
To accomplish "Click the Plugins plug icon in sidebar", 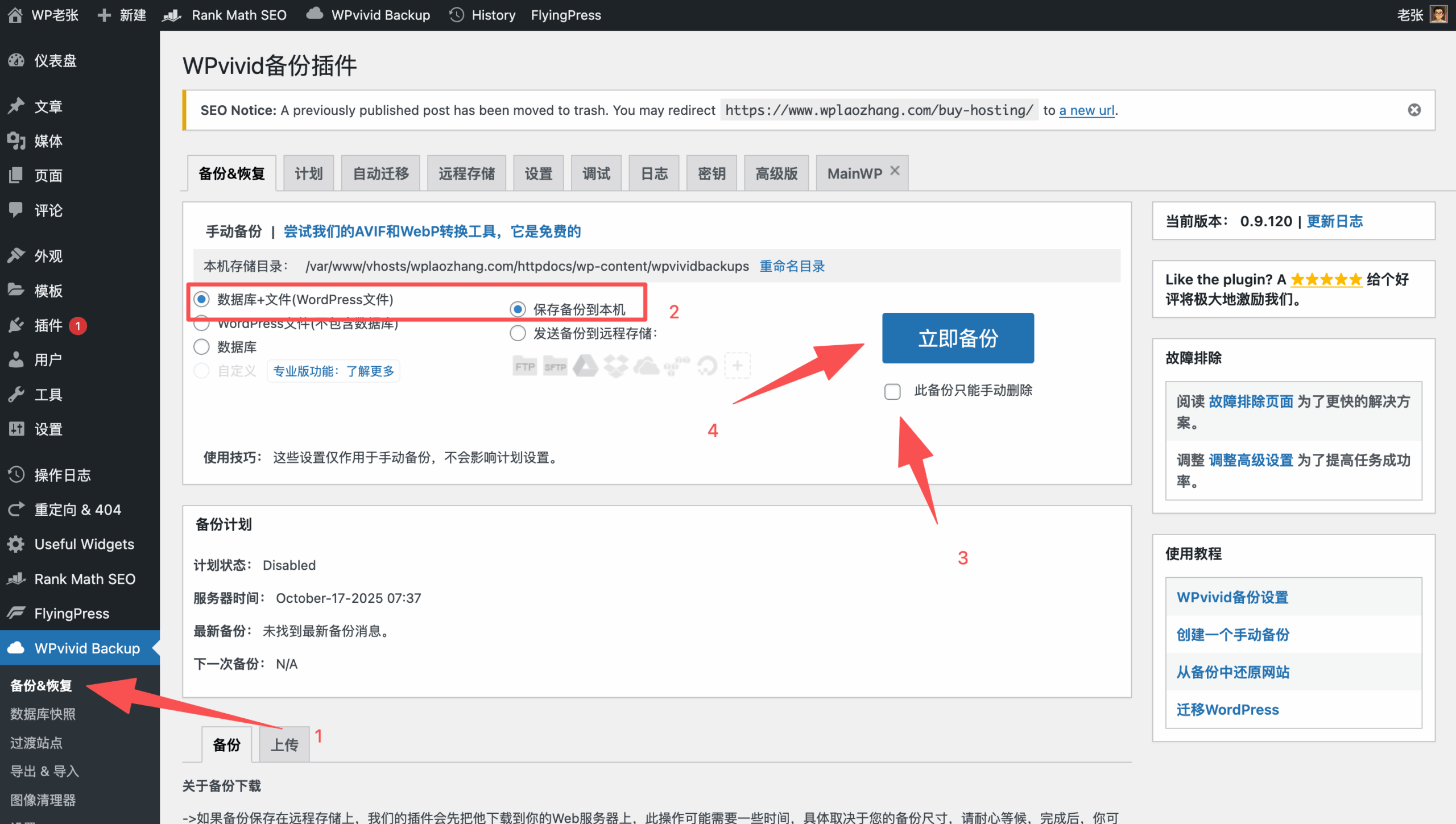I will (x=16, y=325).
